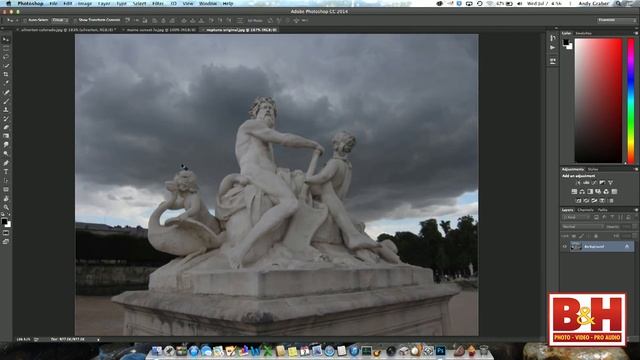Switch to the Styles tab
640x360 pixels.
[593, 169]
